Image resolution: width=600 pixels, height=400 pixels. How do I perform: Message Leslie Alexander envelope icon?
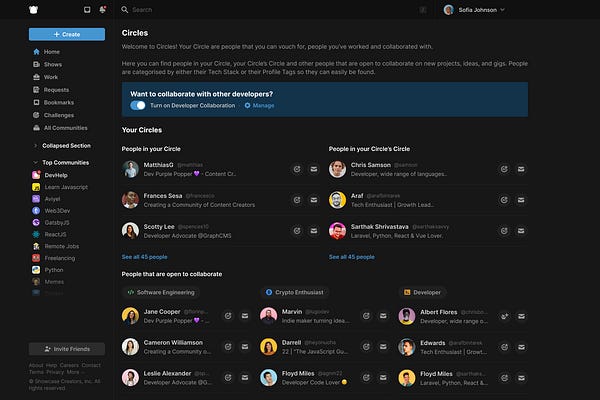click(x=245, y=378)
